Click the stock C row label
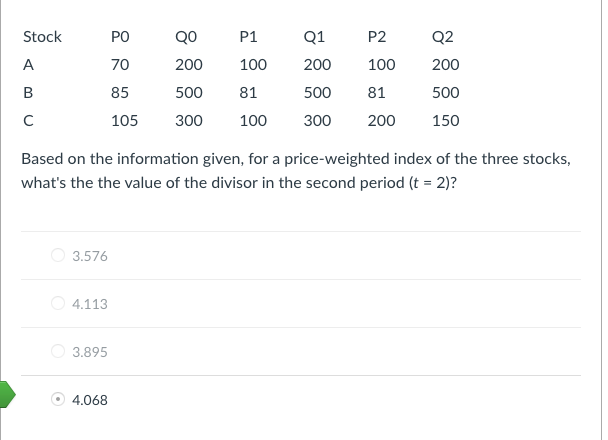 28,121
